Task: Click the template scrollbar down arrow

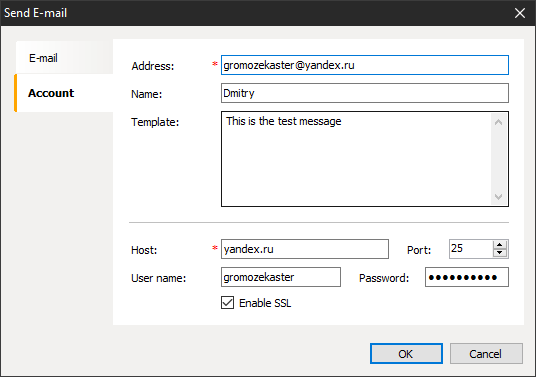Action: click(x=498, y=197)
